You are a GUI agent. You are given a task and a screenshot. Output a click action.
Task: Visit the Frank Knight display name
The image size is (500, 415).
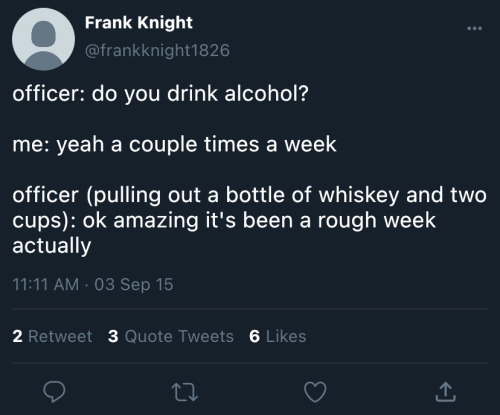tap(139, 23)
